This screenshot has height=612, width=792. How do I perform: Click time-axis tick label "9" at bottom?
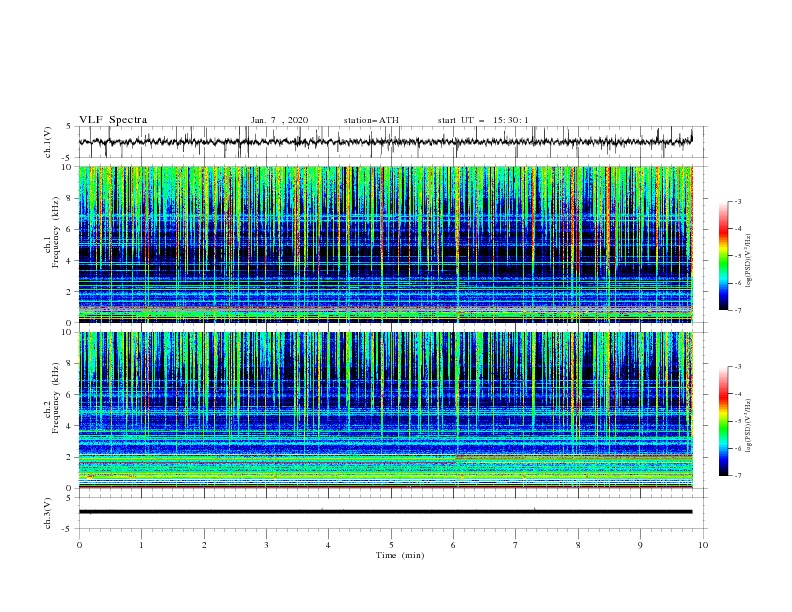640,545
